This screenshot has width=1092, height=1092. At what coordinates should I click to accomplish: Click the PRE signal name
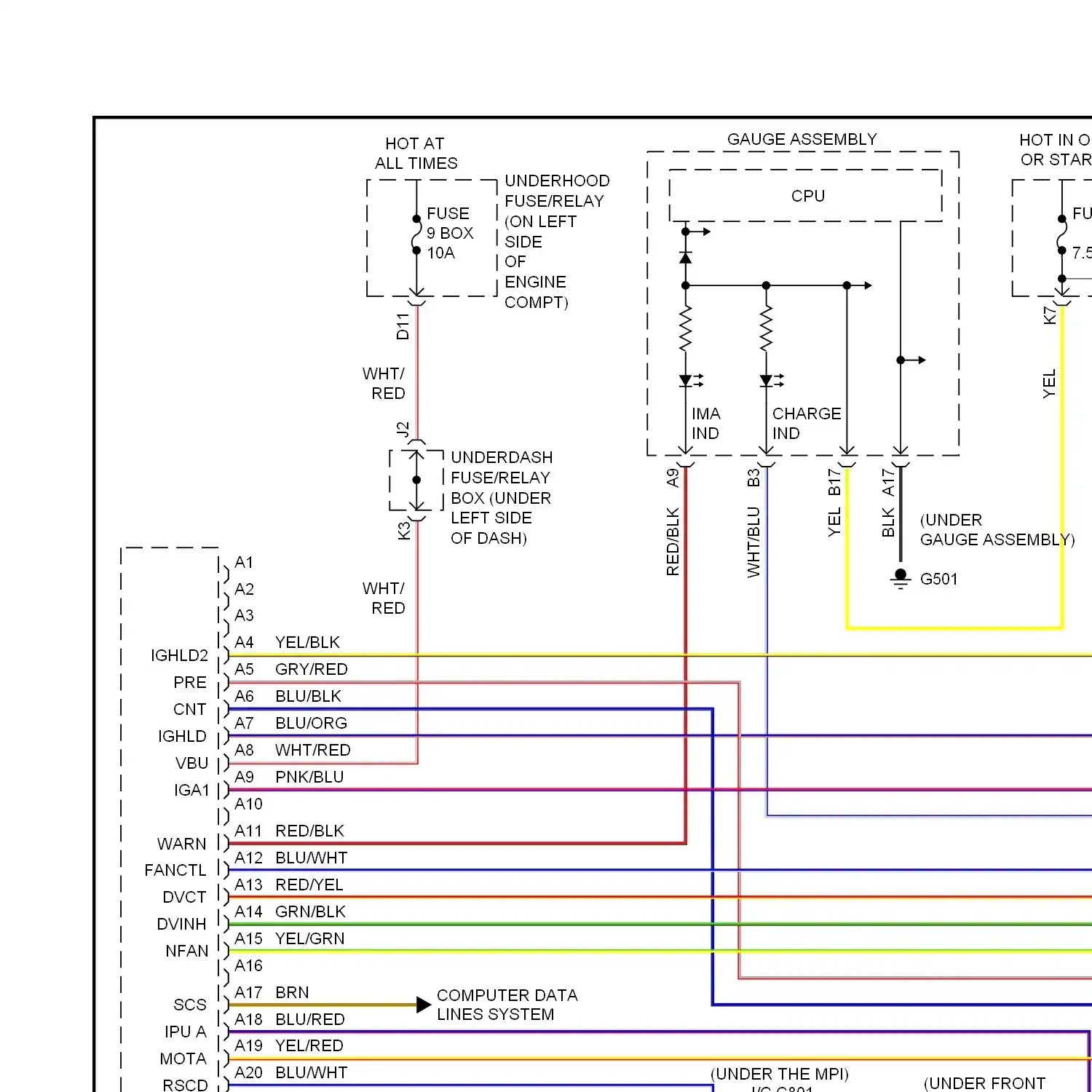click(190, 682)
